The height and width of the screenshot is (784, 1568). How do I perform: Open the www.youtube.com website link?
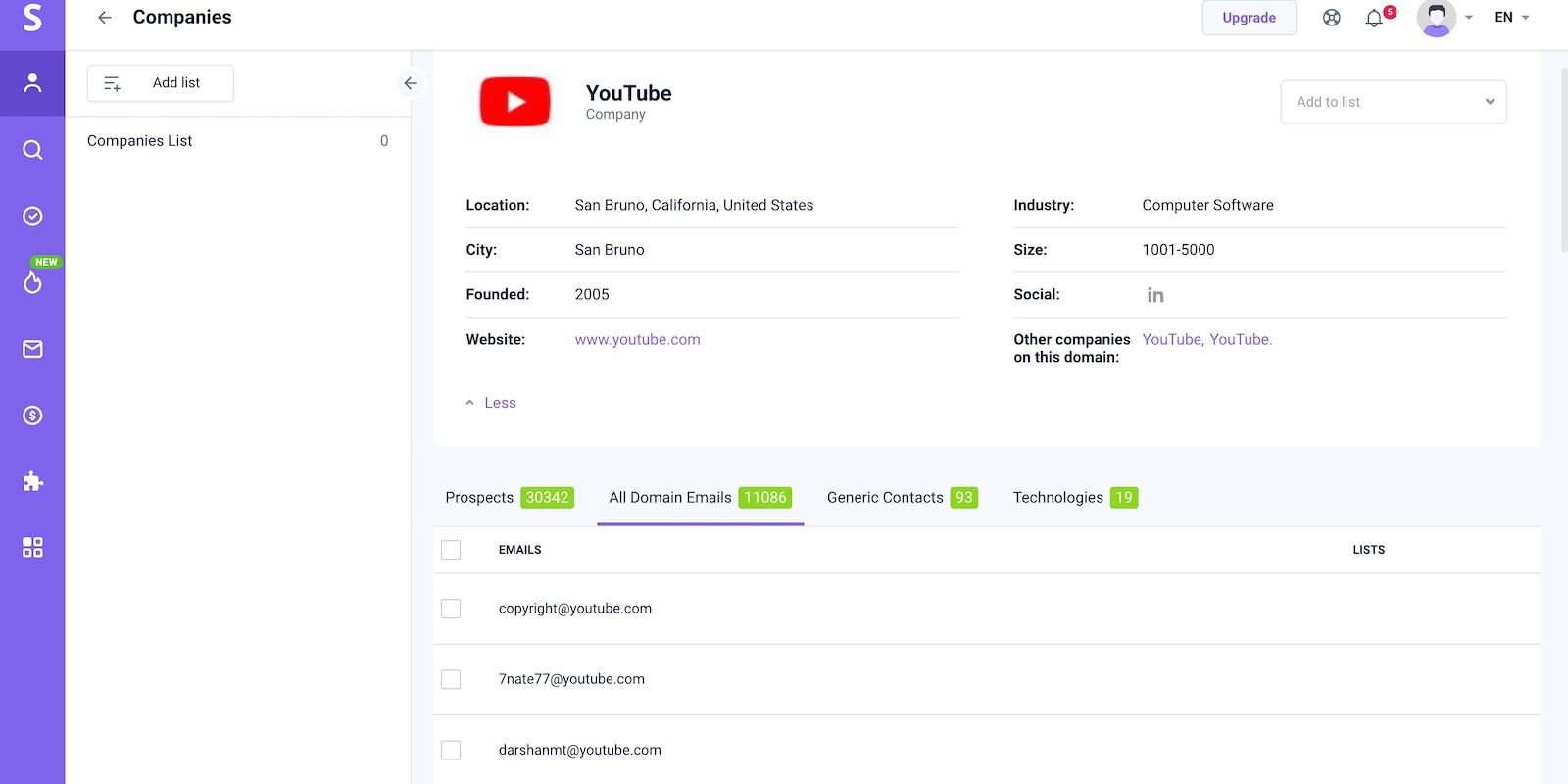(x=637, y=339)
